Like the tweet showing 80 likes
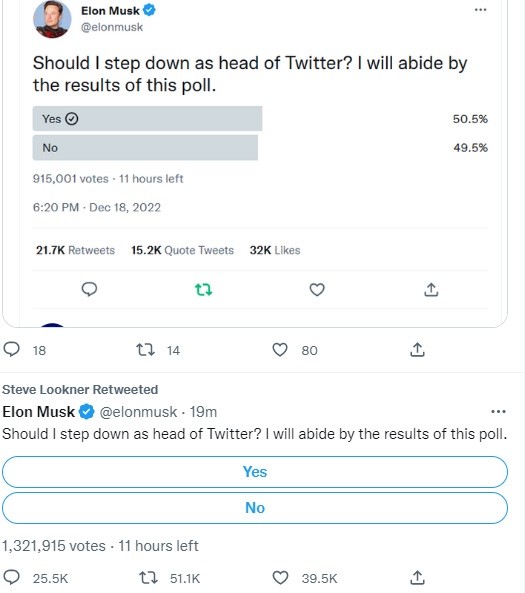 [280, 350]
